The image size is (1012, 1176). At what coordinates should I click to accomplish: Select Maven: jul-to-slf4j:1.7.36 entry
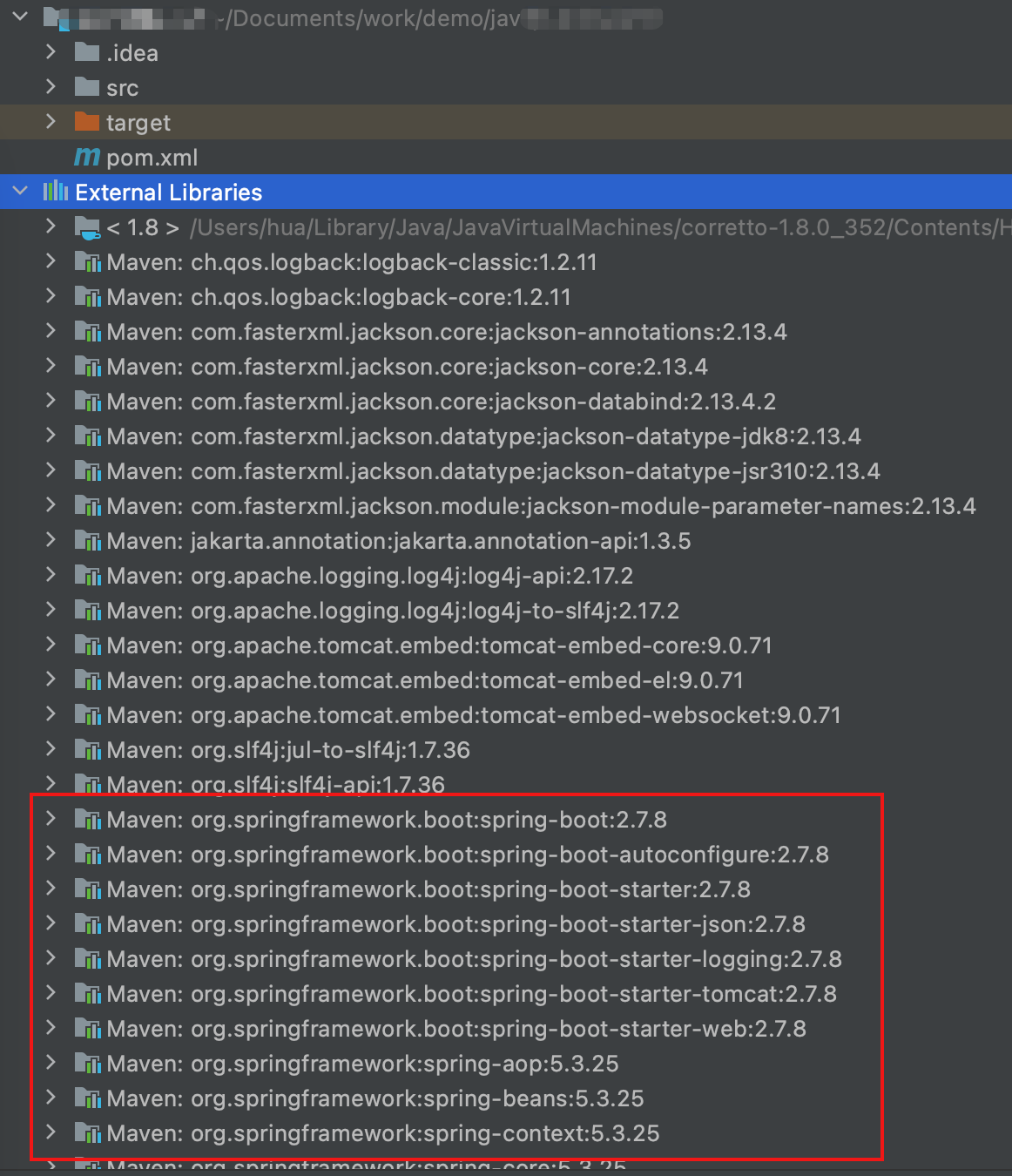[288, 750]
